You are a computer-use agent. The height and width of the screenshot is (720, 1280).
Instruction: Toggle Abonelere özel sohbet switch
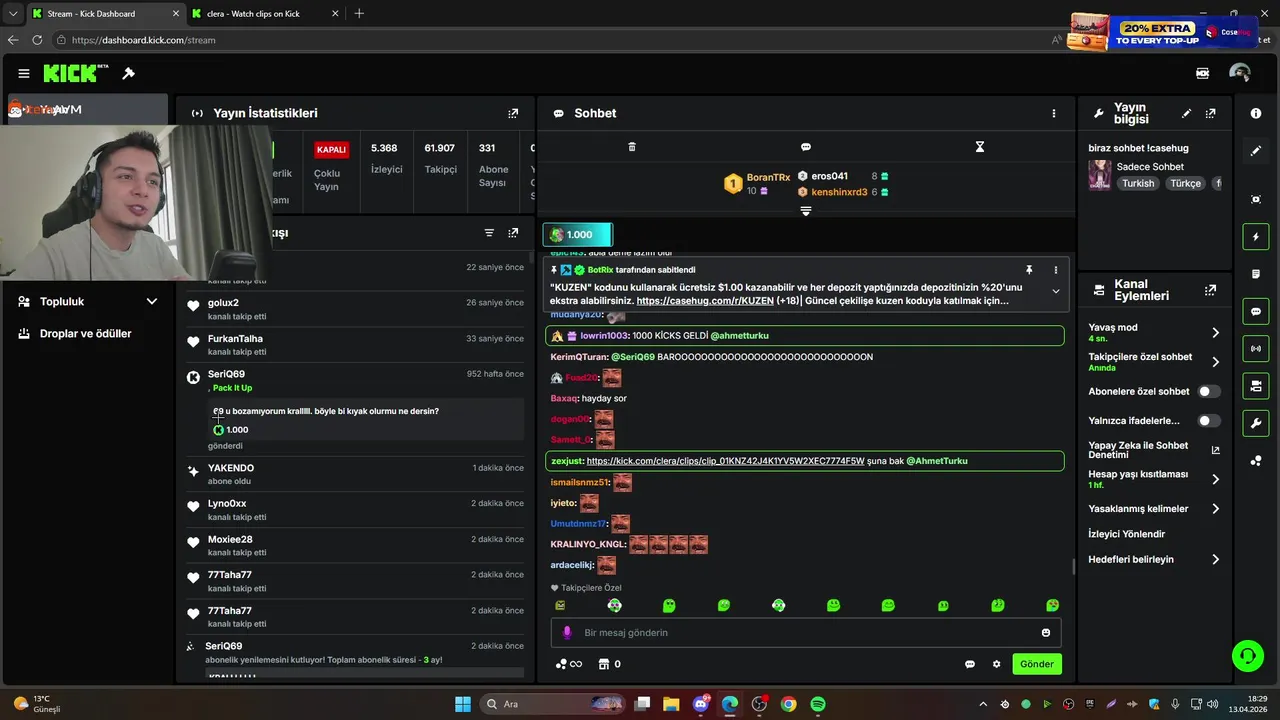[x=1209, y=392]
